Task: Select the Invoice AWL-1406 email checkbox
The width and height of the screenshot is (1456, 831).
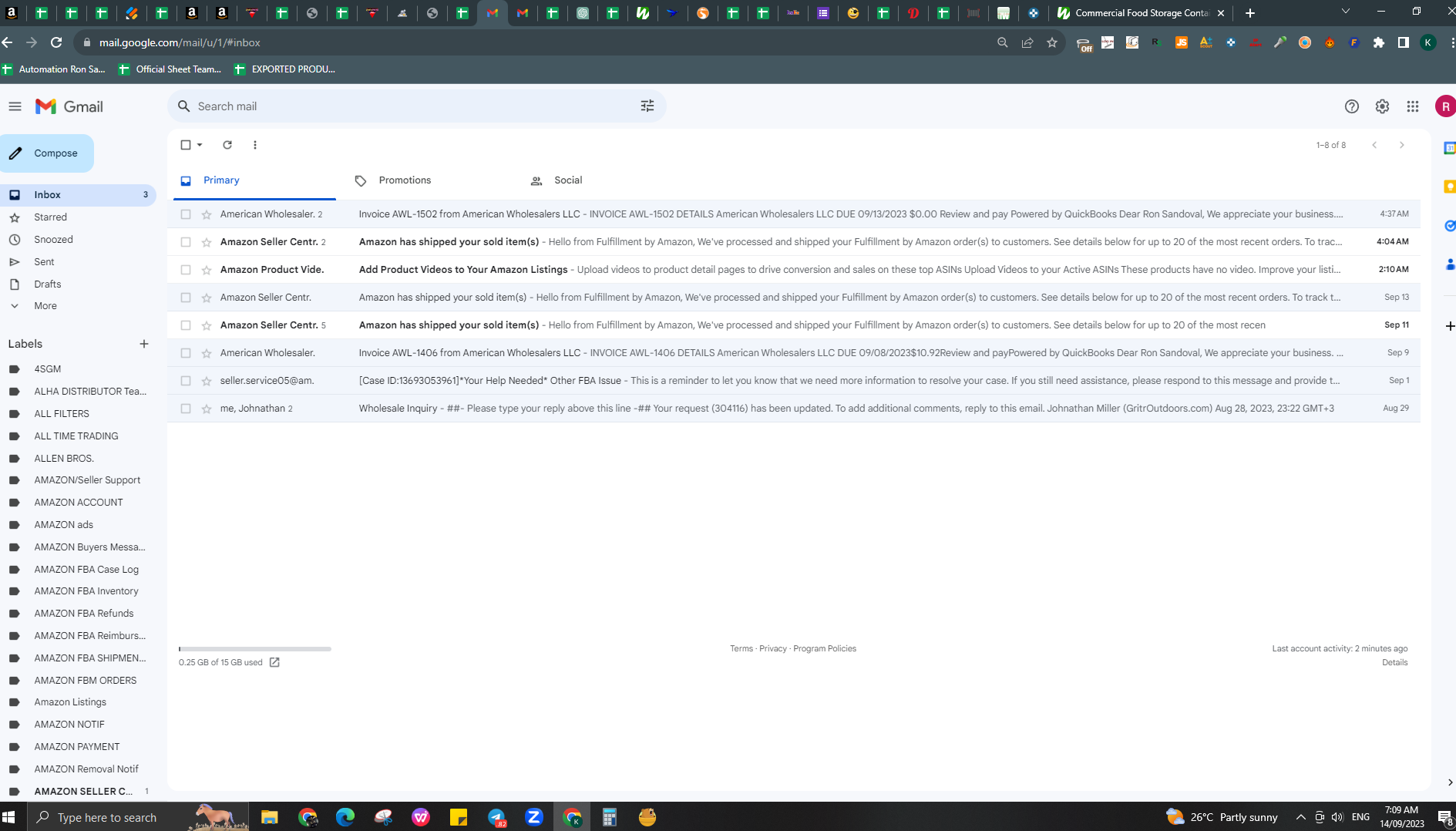Action: pyautogui.click(x=186, y=353)
